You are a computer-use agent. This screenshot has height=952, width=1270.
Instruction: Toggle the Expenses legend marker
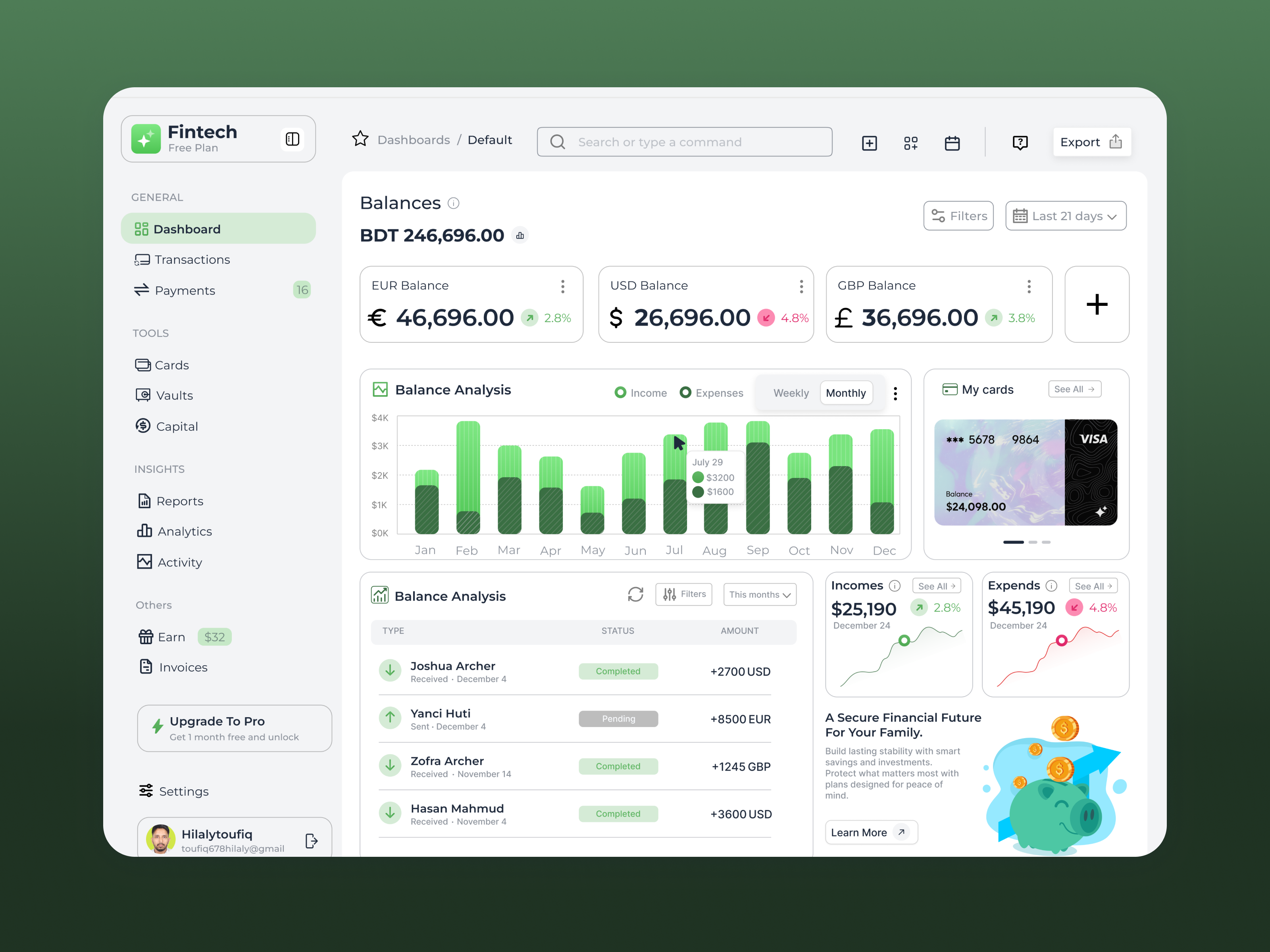[x=685, y=393]
